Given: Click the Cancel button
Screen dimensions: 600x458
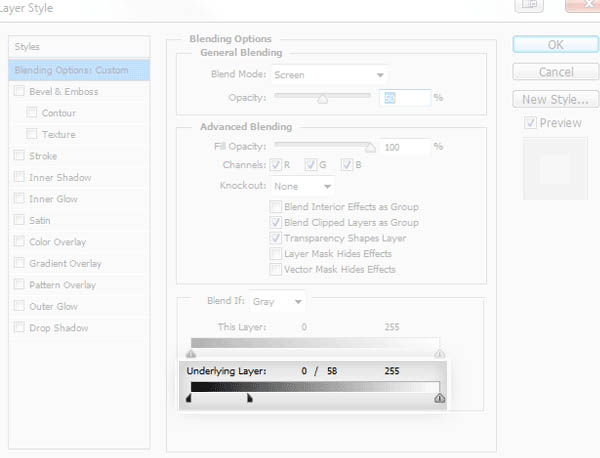Looking at the screenshot, I should click(x=554, y=72).
